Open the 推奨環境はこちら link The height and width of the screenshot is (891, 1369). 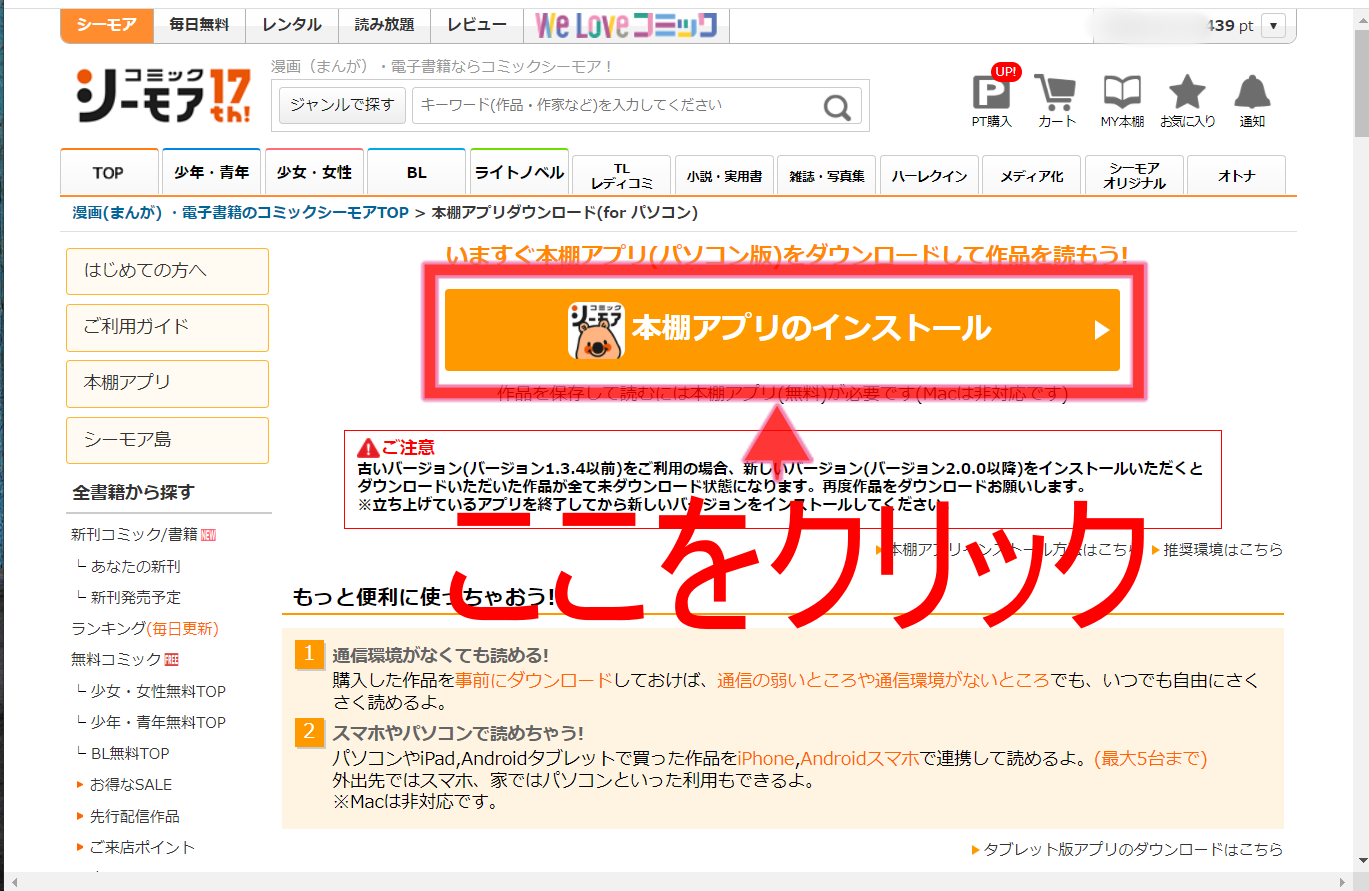[1222, 550]
